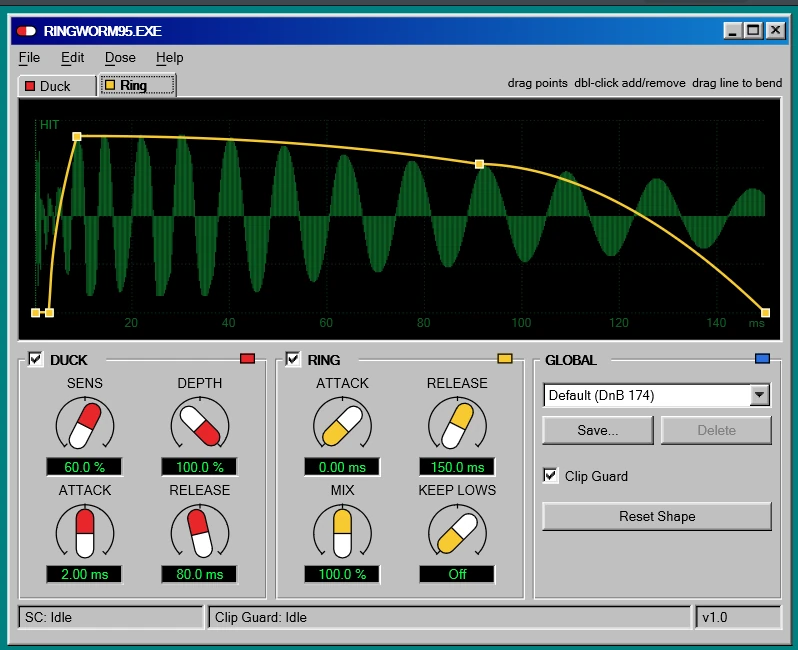Screen dimensions: 798x650
Task: Click the Duck ATTACK value 2.00 ms
Action: point(84,574)
